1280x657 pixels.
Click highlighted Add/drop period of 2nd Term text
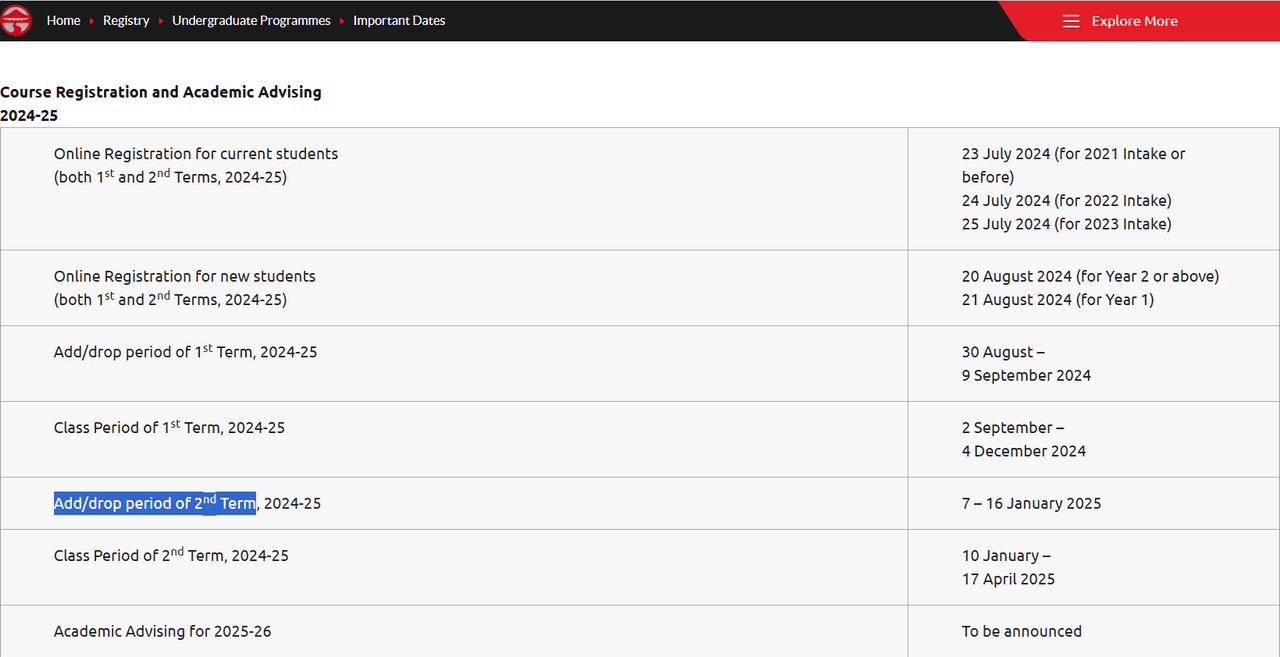tap(155, 503)
